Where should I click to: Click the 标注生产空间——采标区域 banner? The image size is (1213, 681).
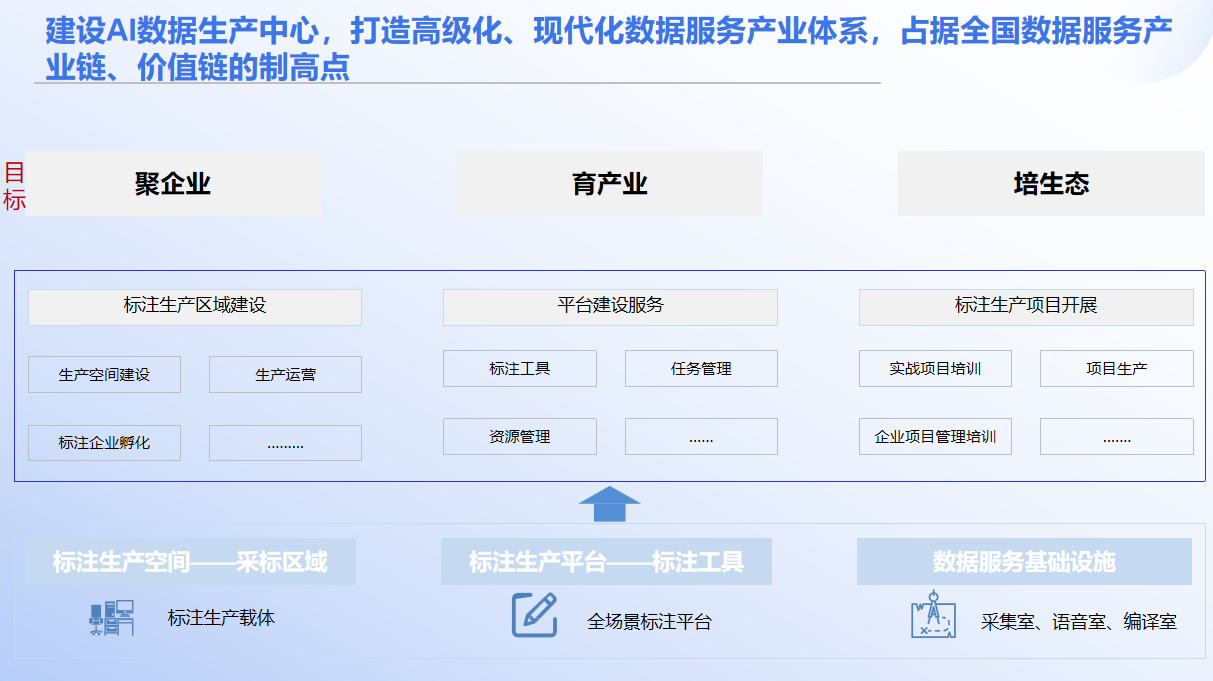[x=190, y=562]
